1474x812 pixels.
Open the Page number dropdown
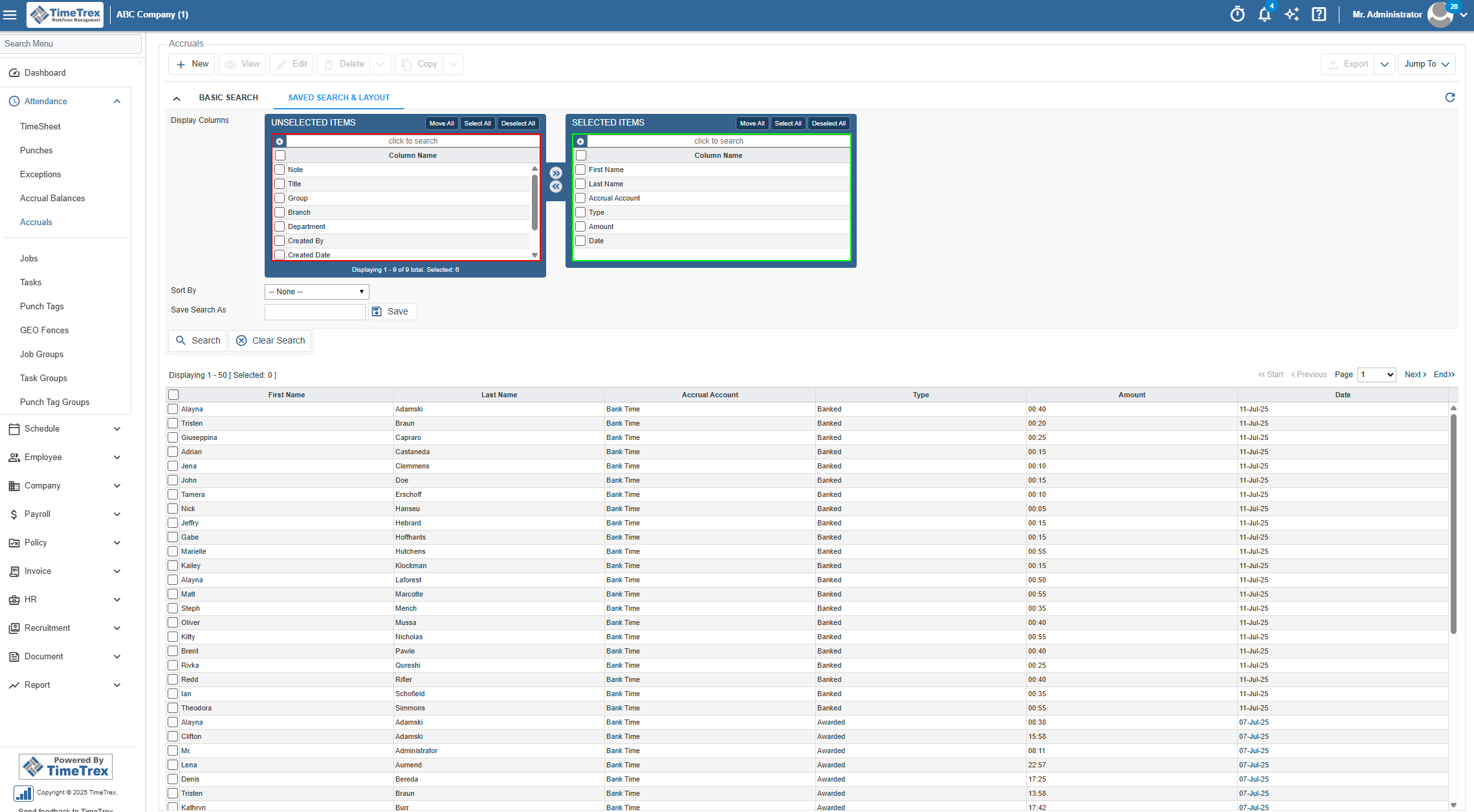click(1376, 375)
